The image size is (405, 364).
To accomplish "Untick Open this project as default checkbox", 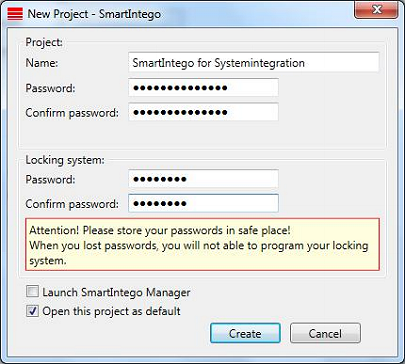I will click(x=32, y=311).
